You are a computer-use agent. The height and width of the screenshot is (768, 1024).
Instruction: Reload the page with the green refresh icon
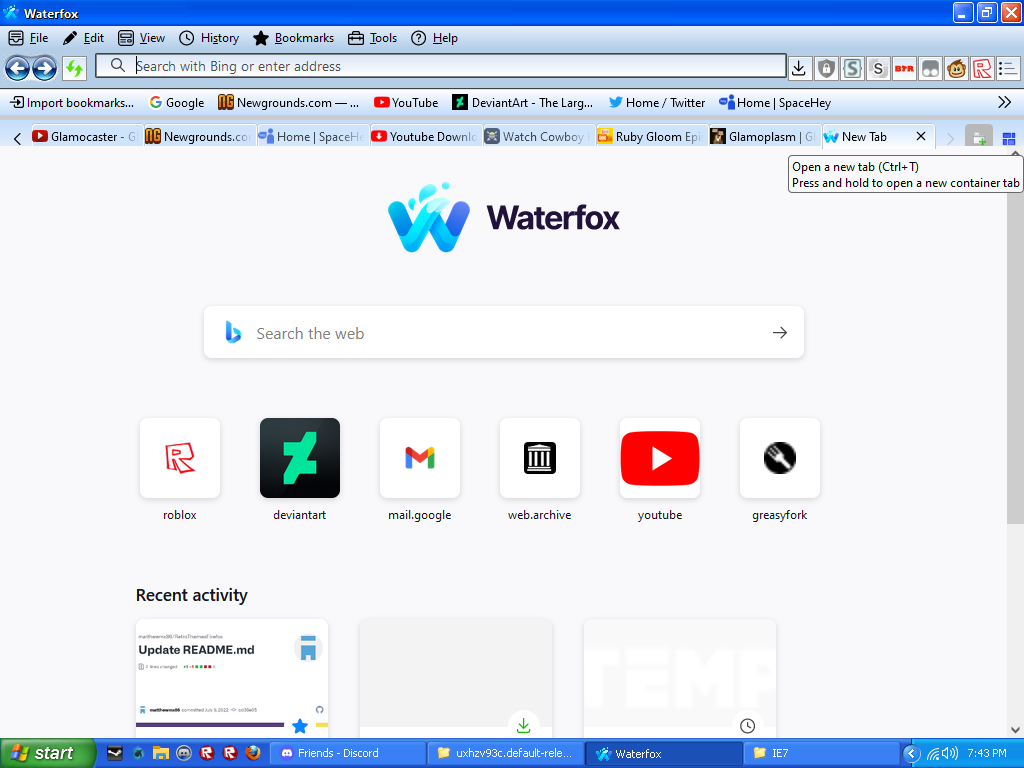(x=74, y=68)
